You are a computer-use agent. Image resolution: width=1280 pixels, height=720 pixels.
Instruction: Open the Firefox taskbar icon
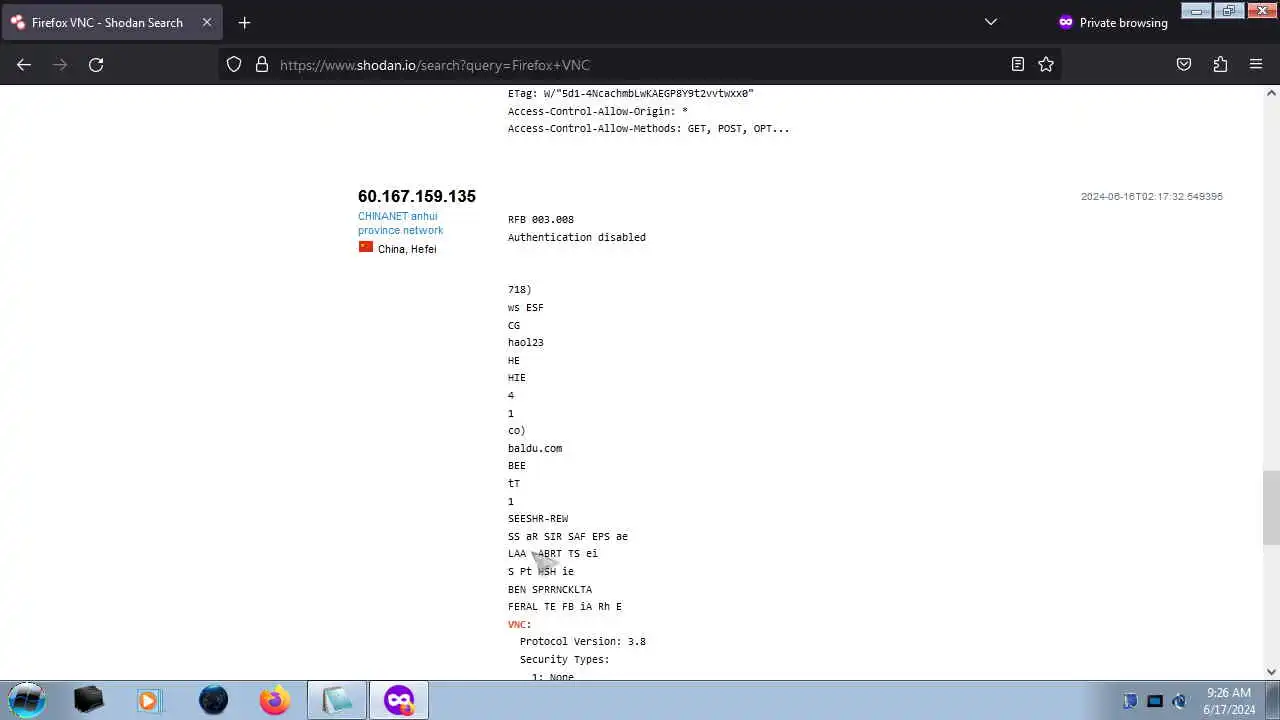(274, 700)
